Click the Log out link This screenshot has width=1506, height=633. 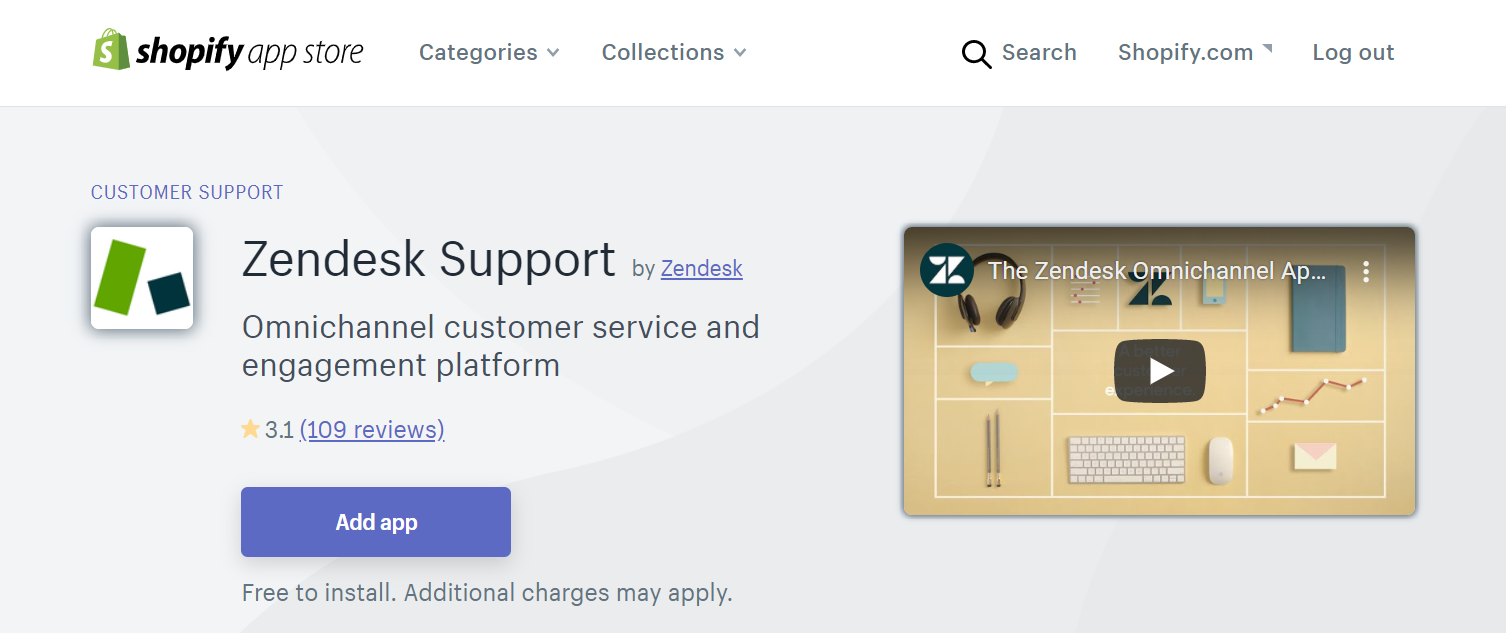pos(1353,53)
